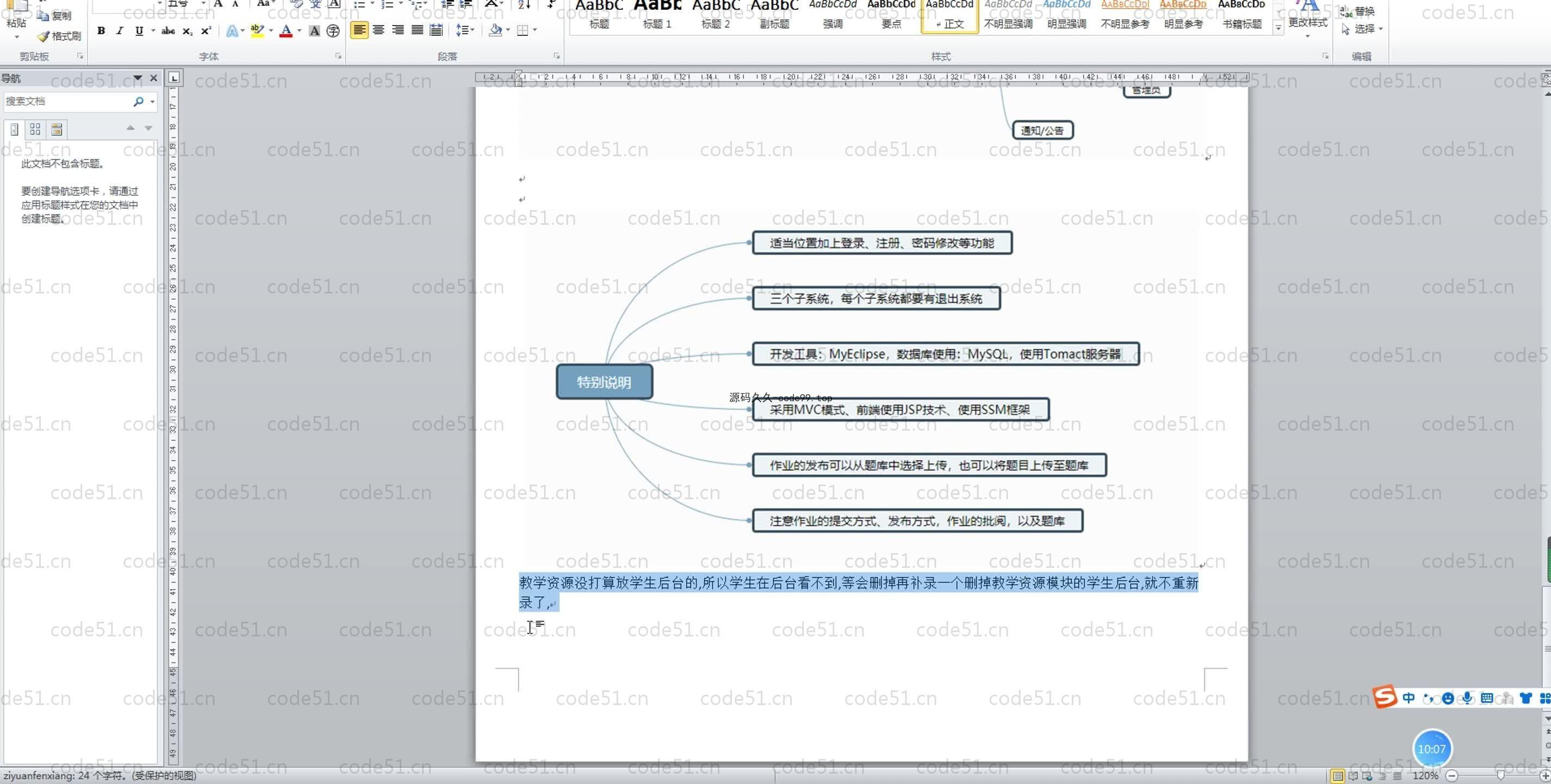Open the paragraph group dialog launcher
The height and width of the screenshot is (784, 1551).
click(557, 56)
